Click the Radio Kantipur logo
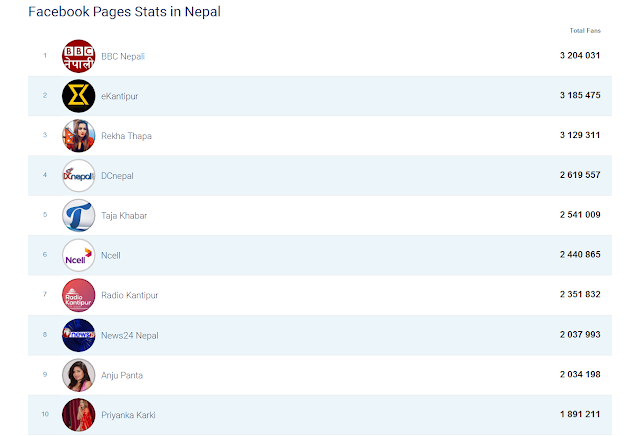Screen dimensions: 640x436 click(78, 295)
